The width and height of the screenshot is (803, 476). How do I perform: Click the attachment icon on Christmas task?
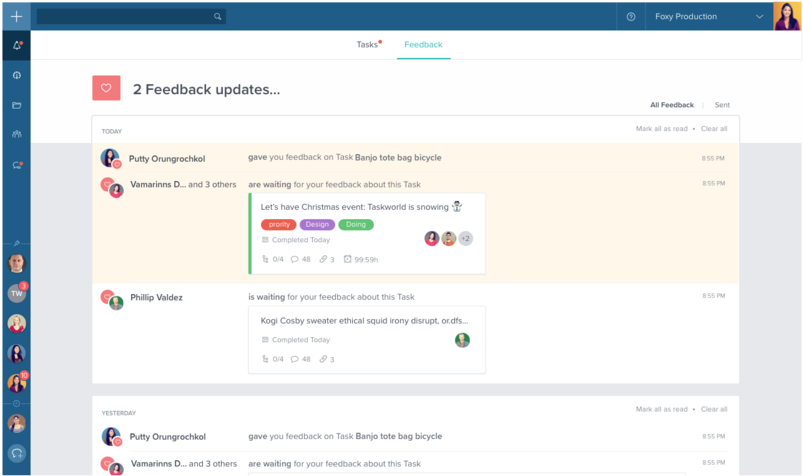click(323, 259)
